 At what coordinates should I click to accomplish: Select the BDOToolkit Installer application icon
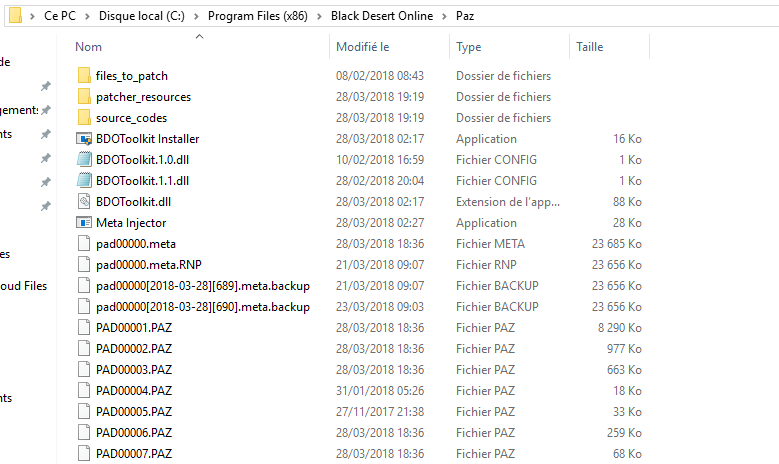84,139
